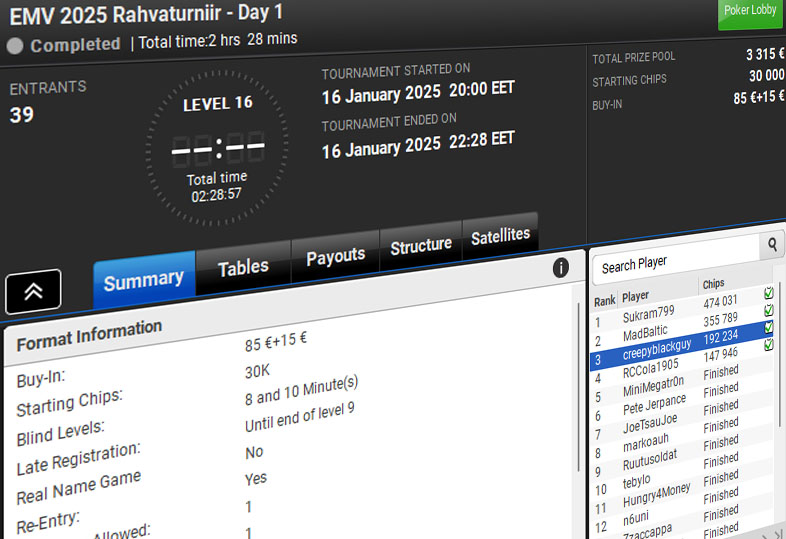786x539 pixels.
Task: Open the Payouts tab
Action: pos(335,255)
